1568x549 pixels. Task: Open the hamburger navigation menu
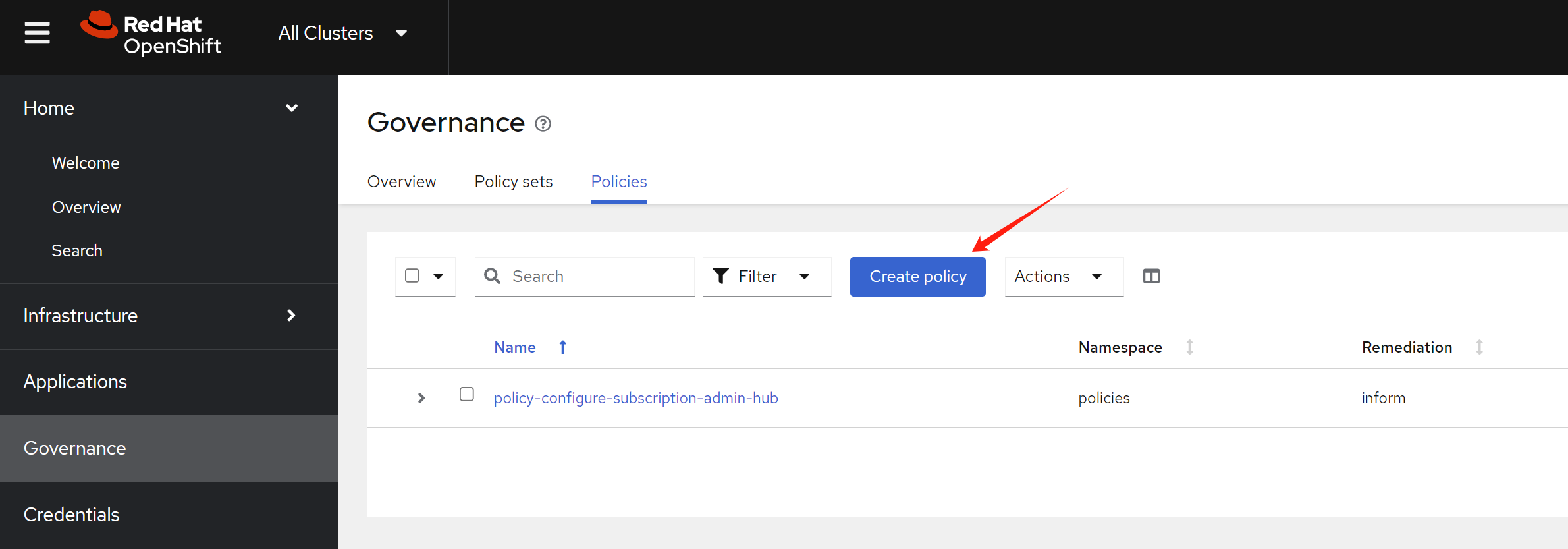(x=37, y=32)
